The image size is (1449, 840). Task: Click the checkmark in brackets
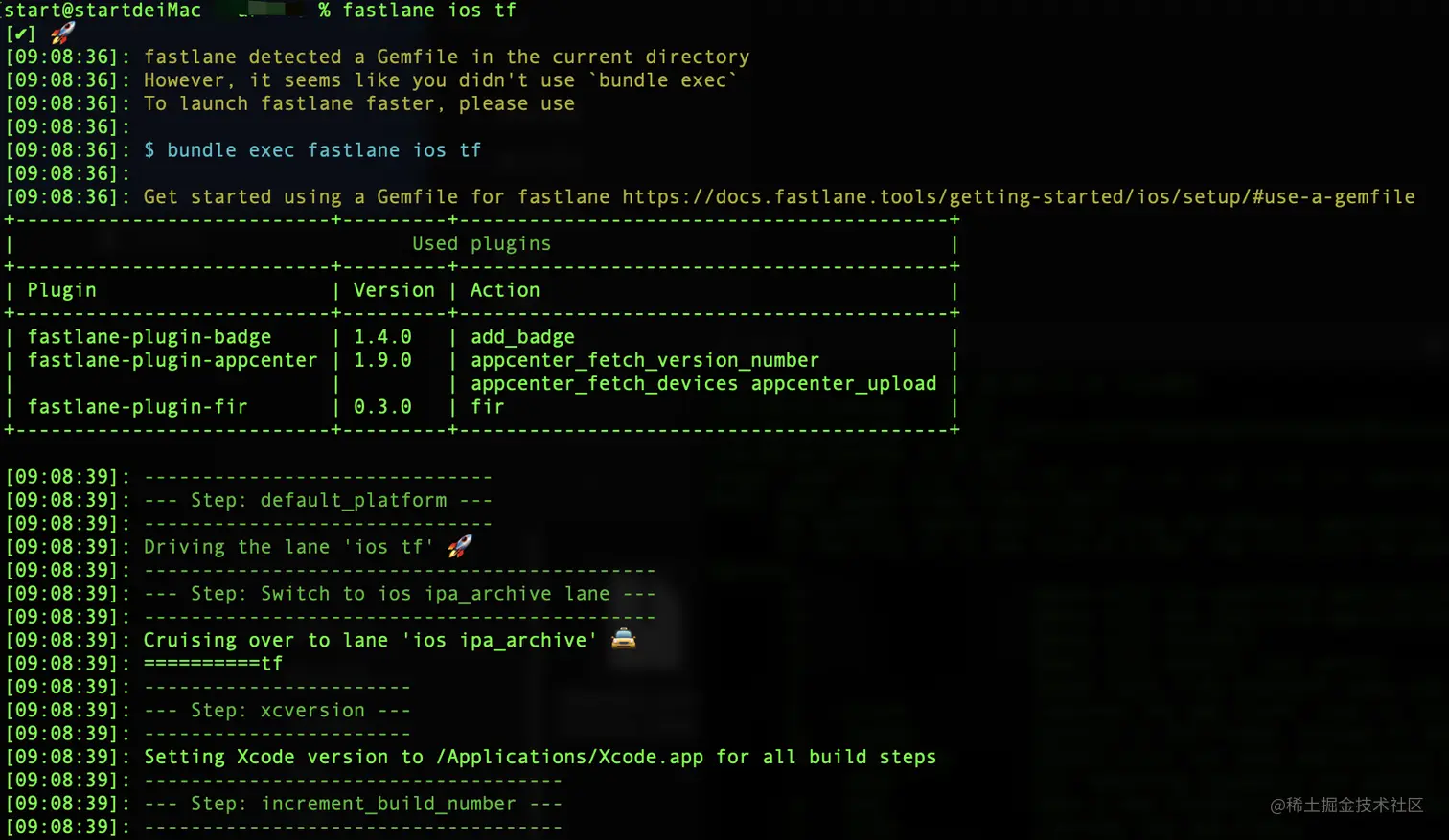coord(20,34)
